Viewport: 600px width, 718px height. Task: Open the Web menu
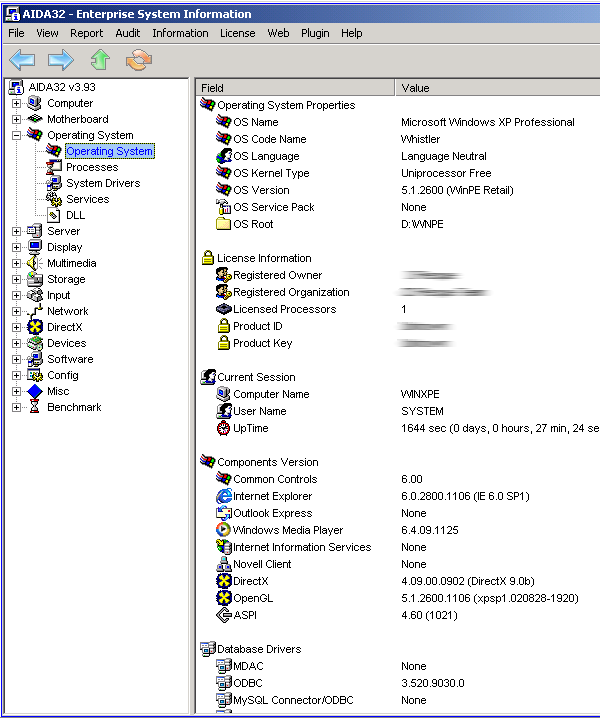[278, 33]
